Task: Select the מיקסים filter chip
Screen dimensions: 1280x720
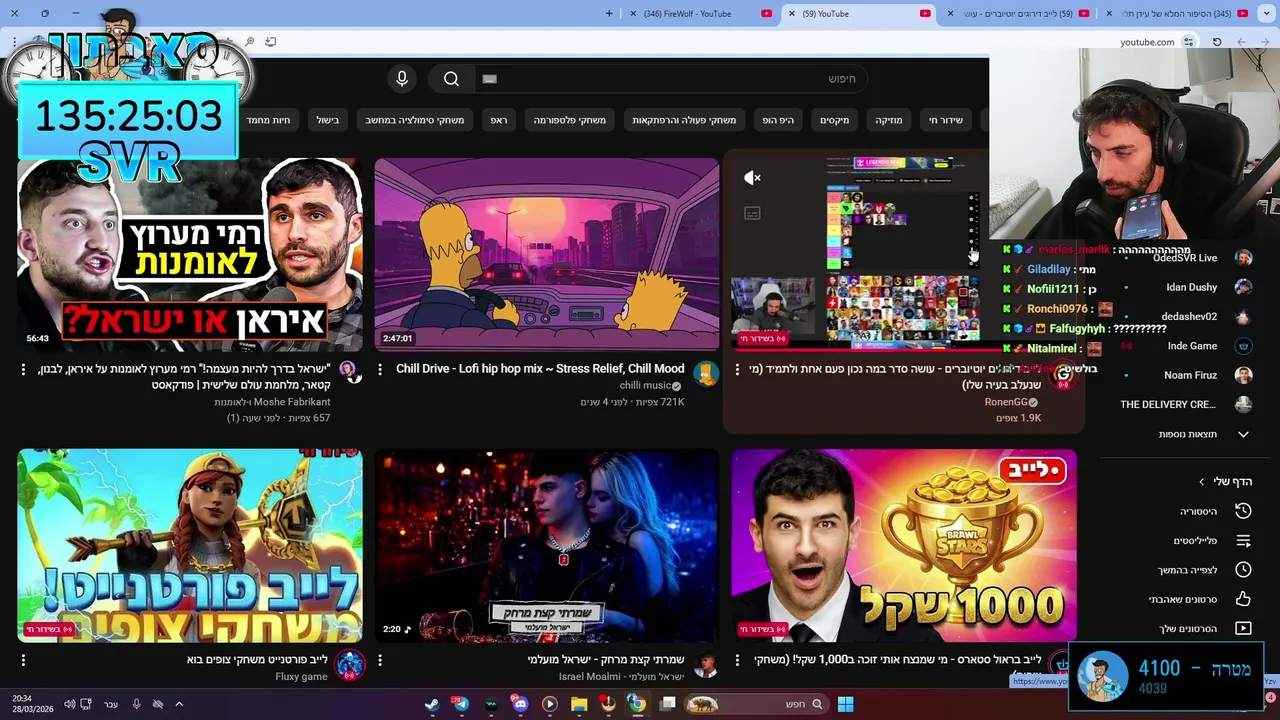Action: 834,120
